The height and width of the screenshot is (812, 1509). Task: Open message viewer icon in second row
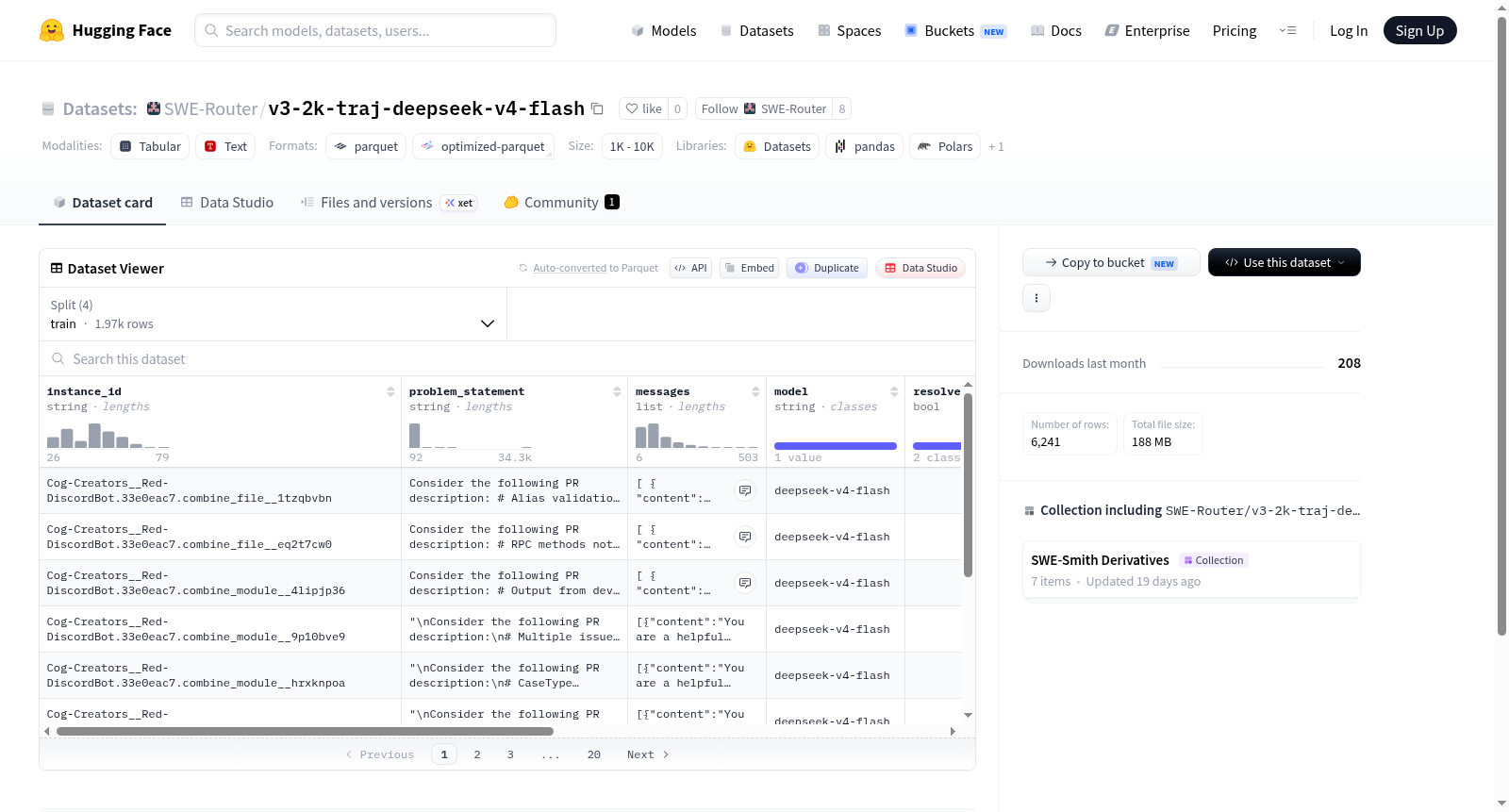click(x=745, y=537)
